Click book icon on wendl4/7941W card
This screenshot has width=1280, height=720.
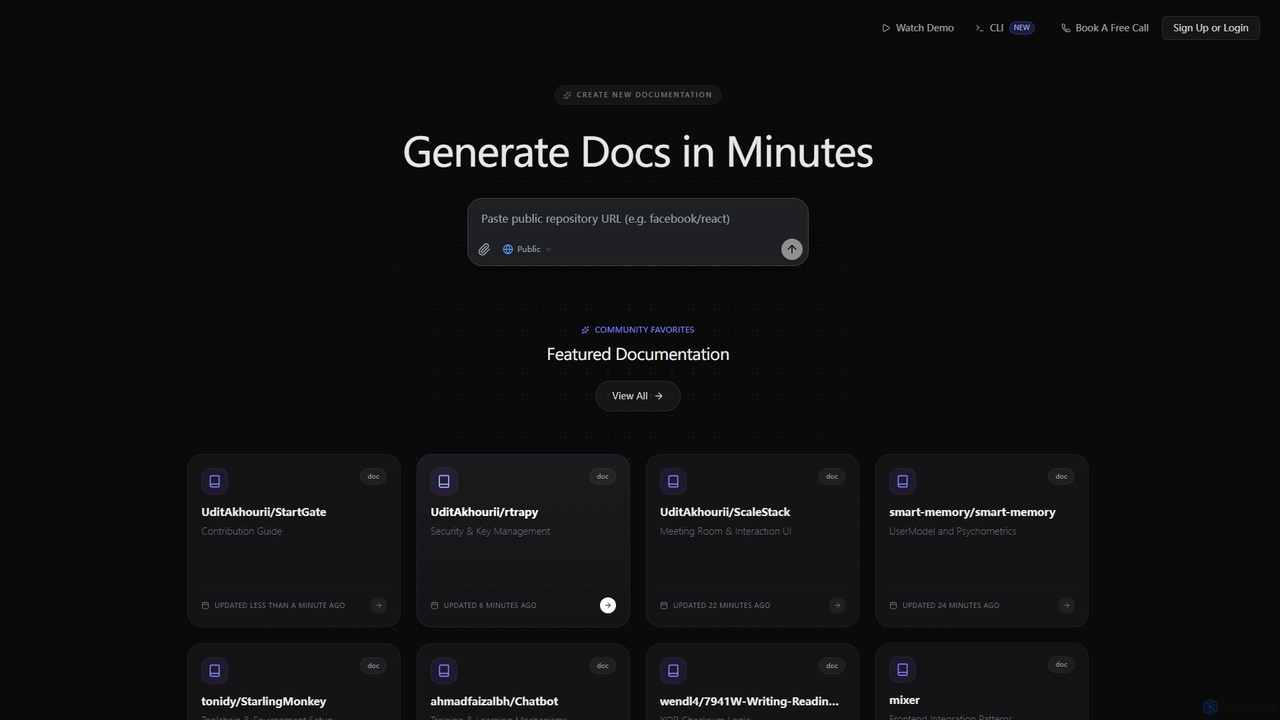pyautogui.click(x=673, y=670)
